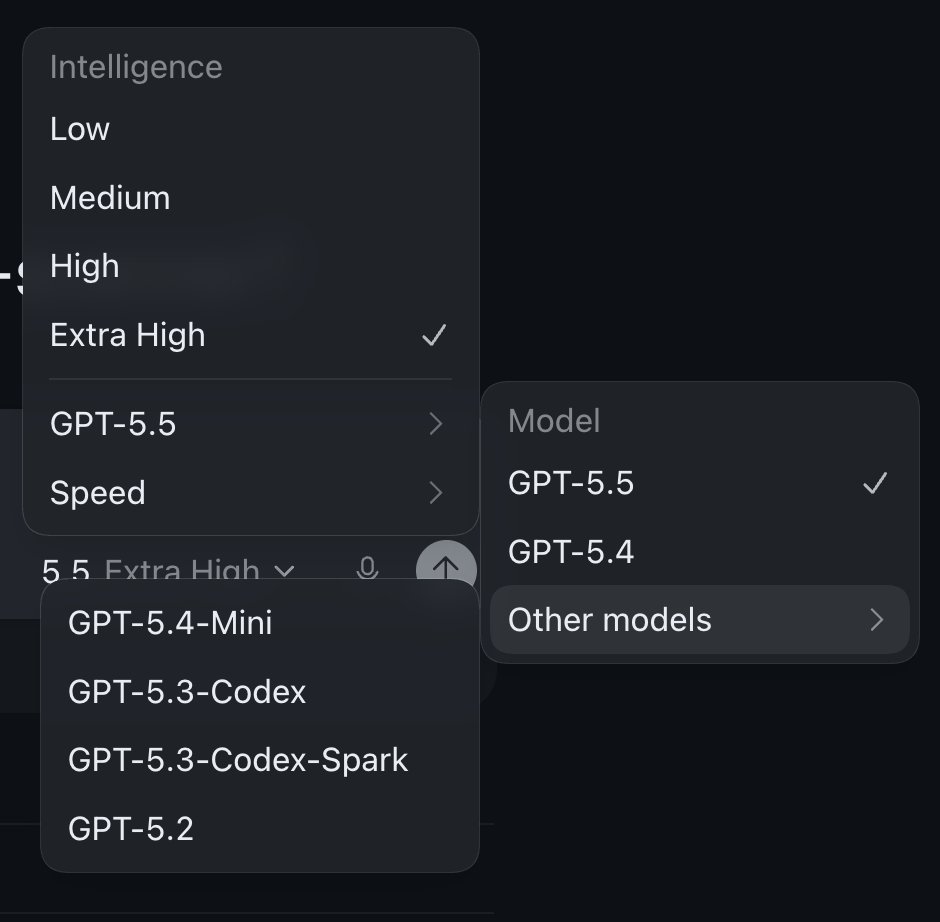
Task: Pick GPT-5.3-Codex-Spark model
Action: (x=260, y=760)
